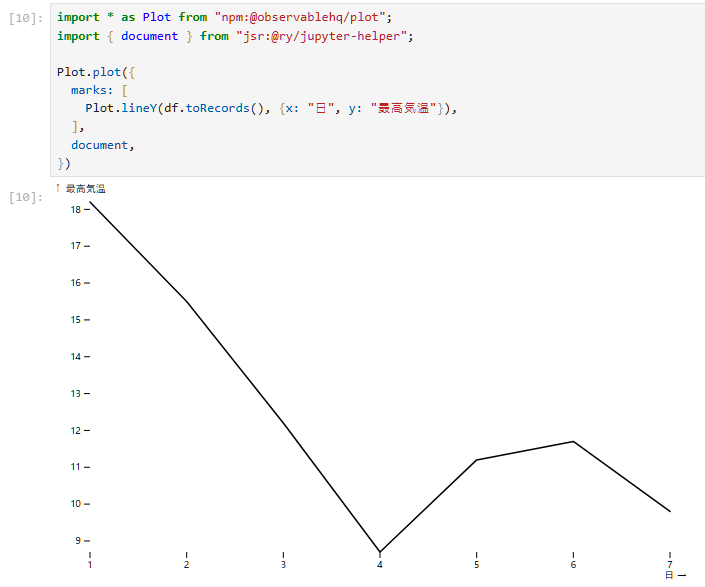Image resolution: width=705 pixels, height=587 pixels.
Task: Click y-axis tick label 15
Action: pos(76,320)
